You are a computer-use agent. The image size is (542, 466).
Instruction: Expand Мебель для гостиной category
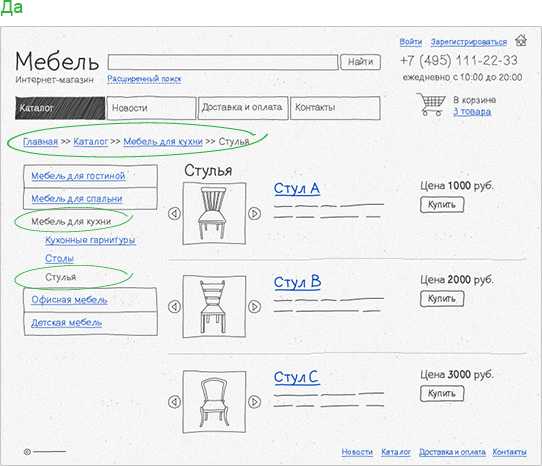coord(78,176)
